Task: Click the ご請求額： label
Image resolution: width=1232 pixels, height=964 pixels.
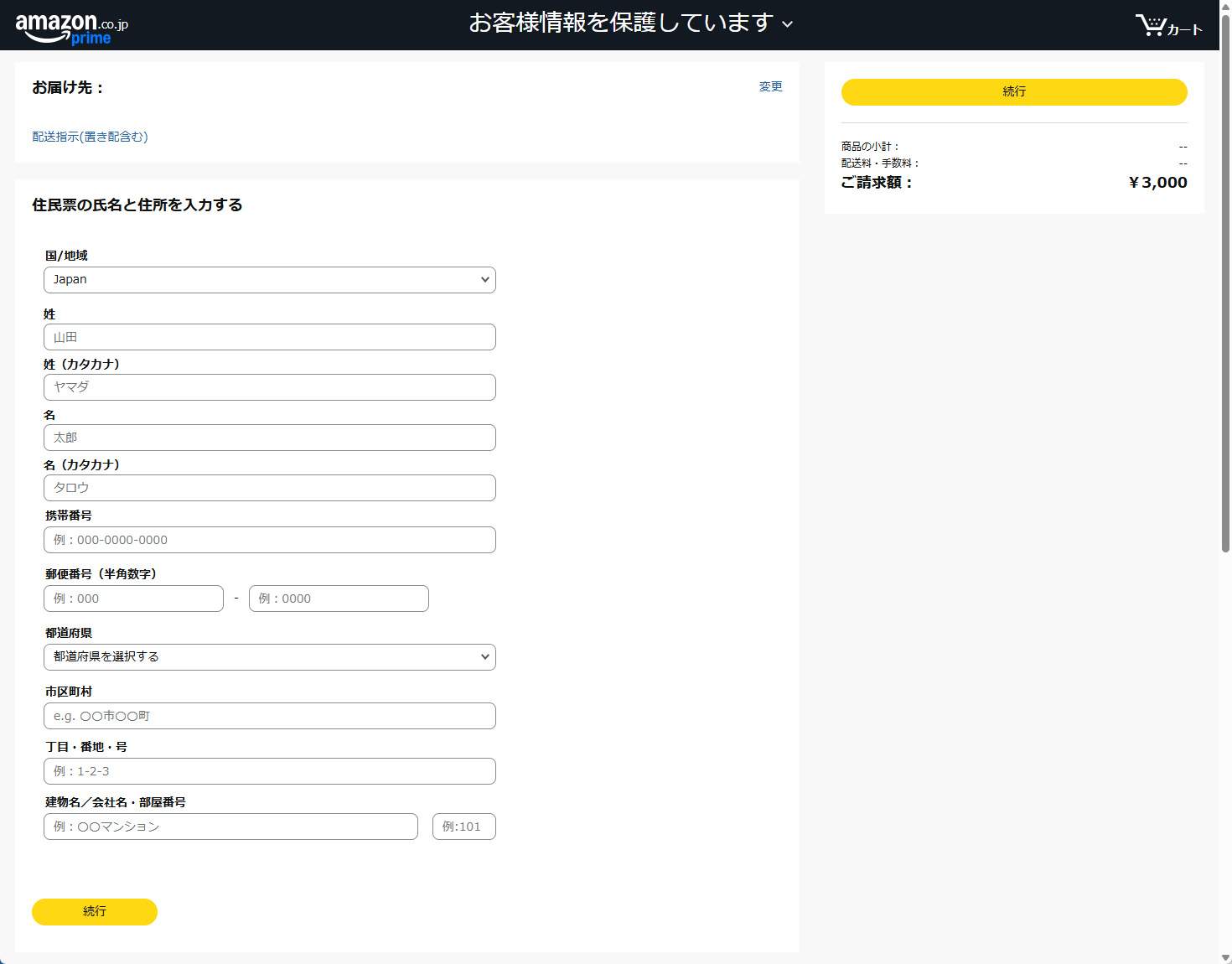Action: click(x=877, y=183)
